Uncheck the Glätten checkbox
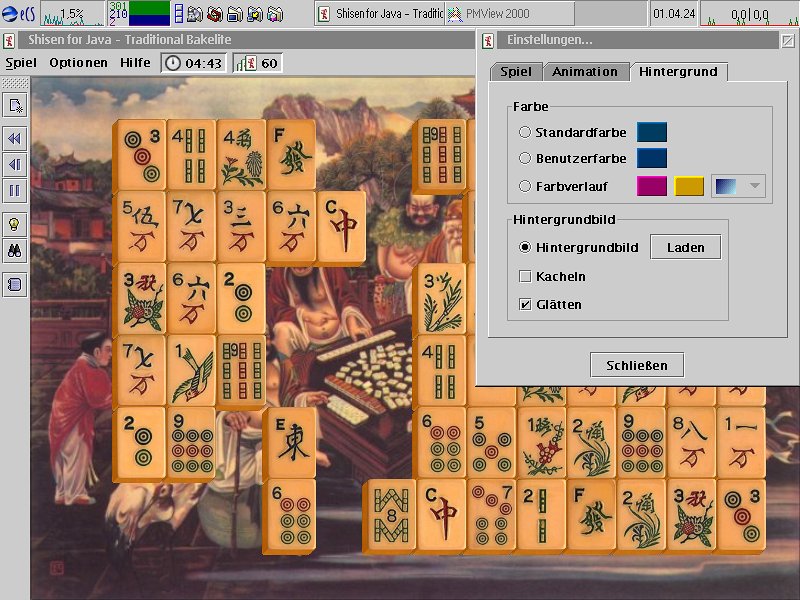Image resolution: width=800 pixels, height=600 pixels. pos(525,305)
